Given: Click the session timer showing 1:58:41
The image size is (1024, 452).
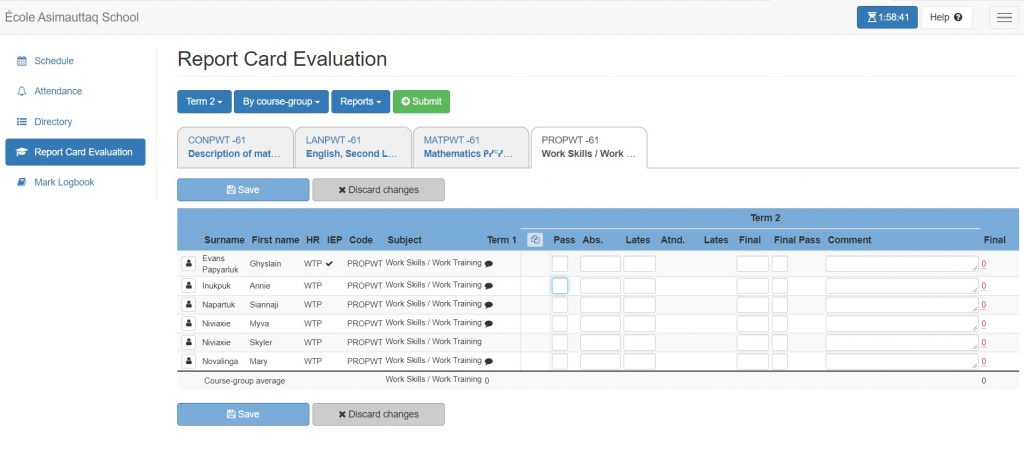Looking at the screenshot, I should (x=887, y=17).
